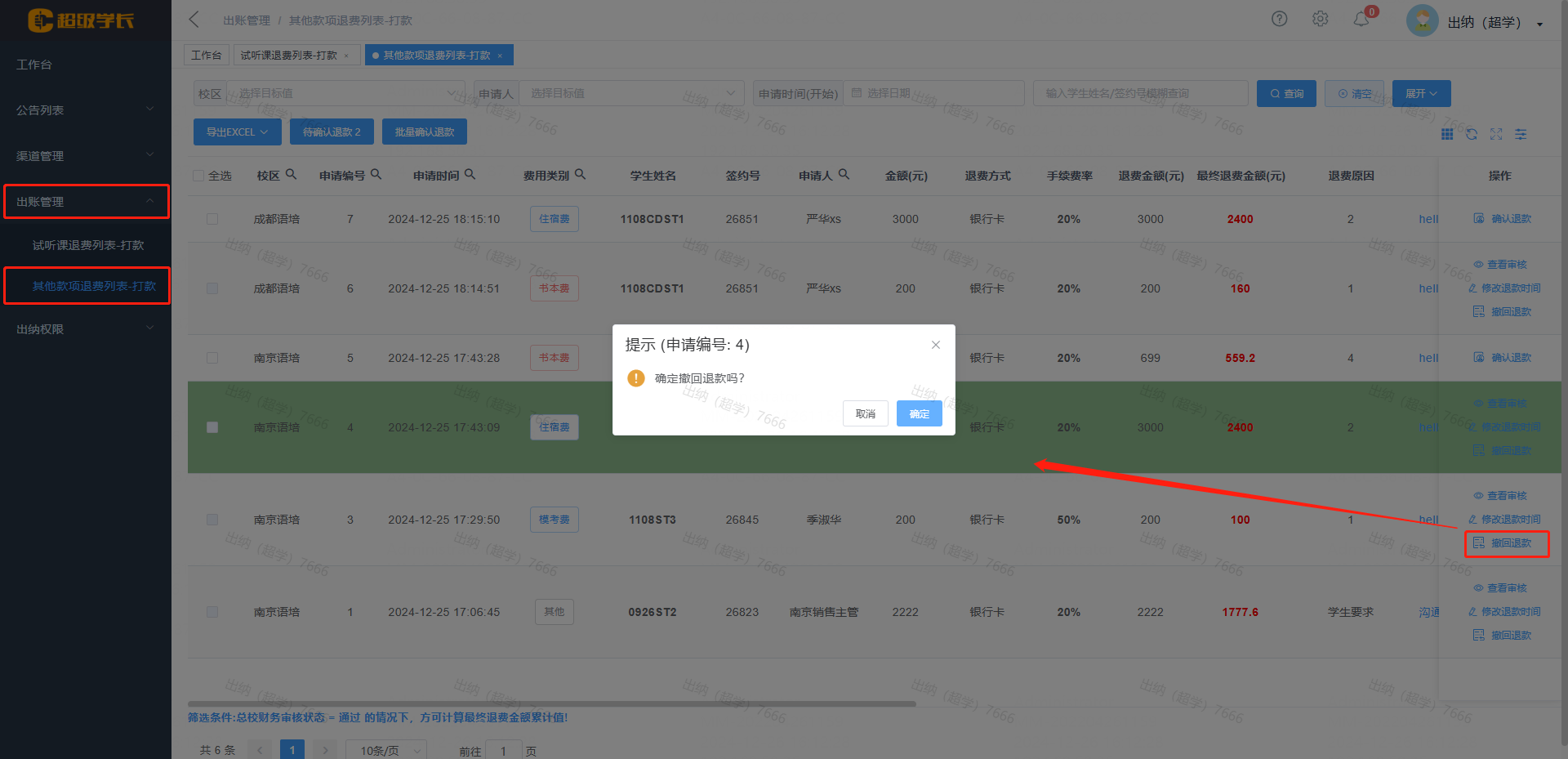Toggle fullscreen table view icon
1568x759 pixels.
coord(1496,134)
